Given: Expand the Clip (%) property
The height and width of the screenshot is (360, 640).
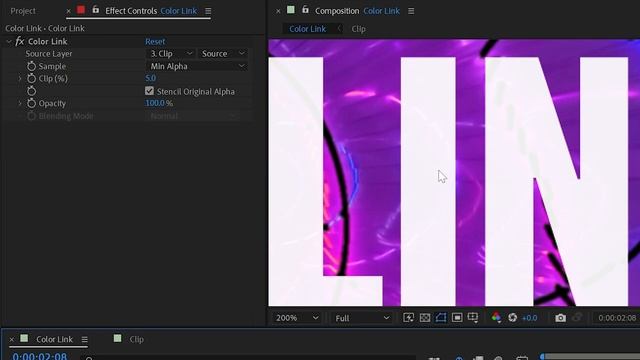Looking at the screenshot, I should tap(19, 78).
